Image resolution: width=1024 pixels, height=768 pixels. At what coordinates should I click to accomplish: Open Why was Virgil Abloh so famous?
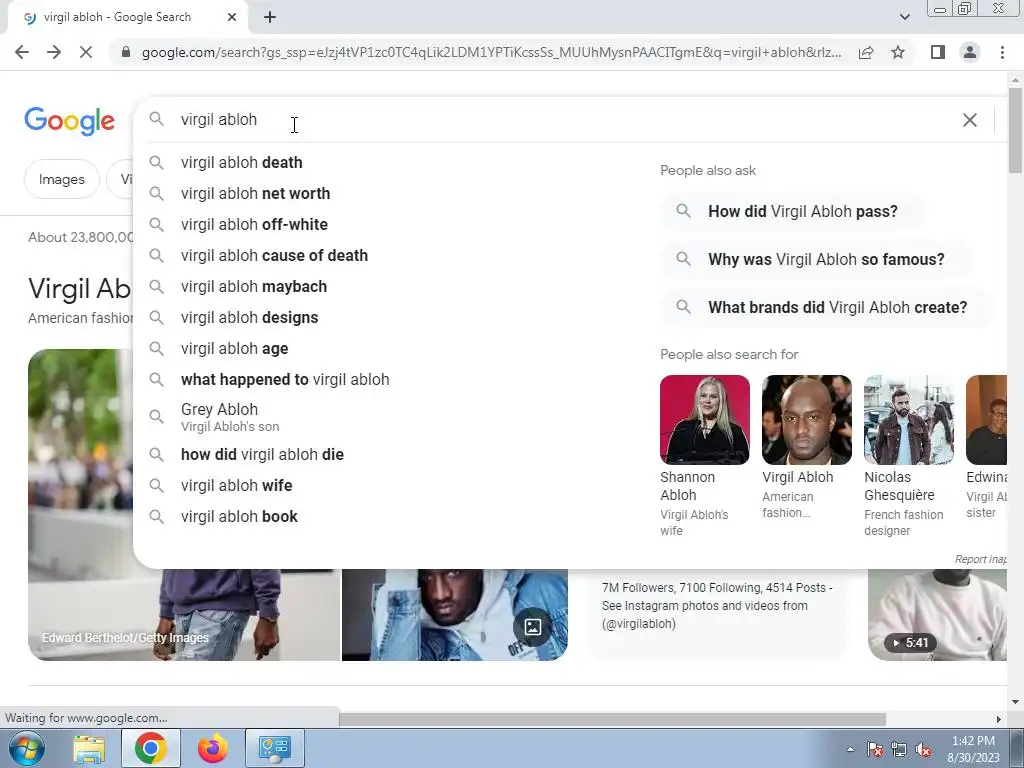[x=815, y=259]
